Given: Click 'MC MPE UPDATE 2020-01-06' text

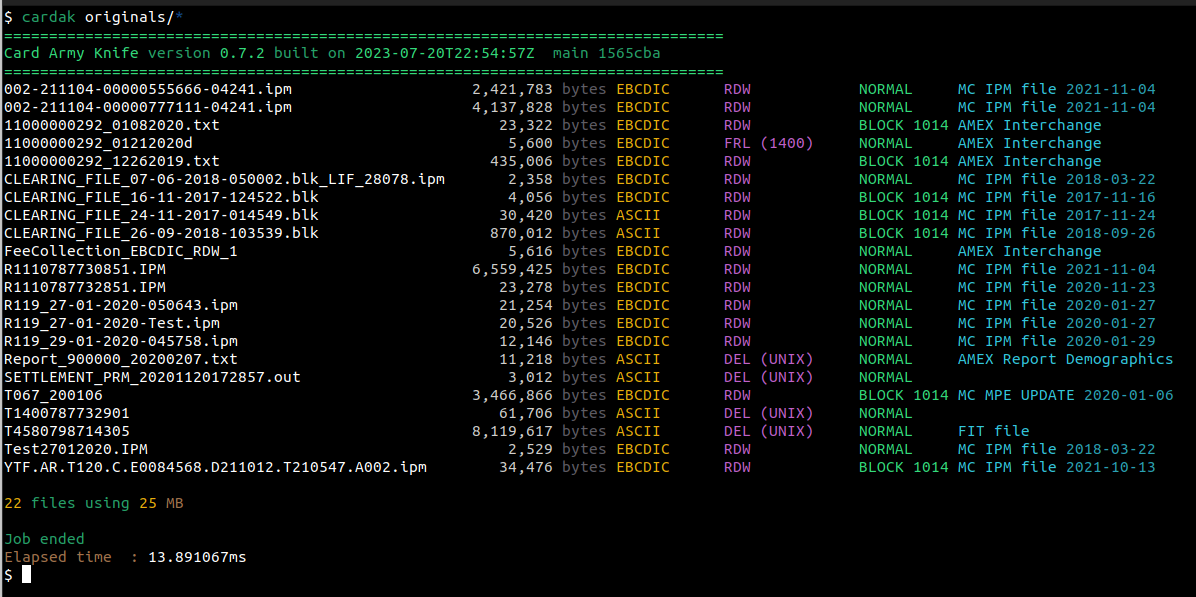Looking at the screenshot, I should tap(1065, 395).
